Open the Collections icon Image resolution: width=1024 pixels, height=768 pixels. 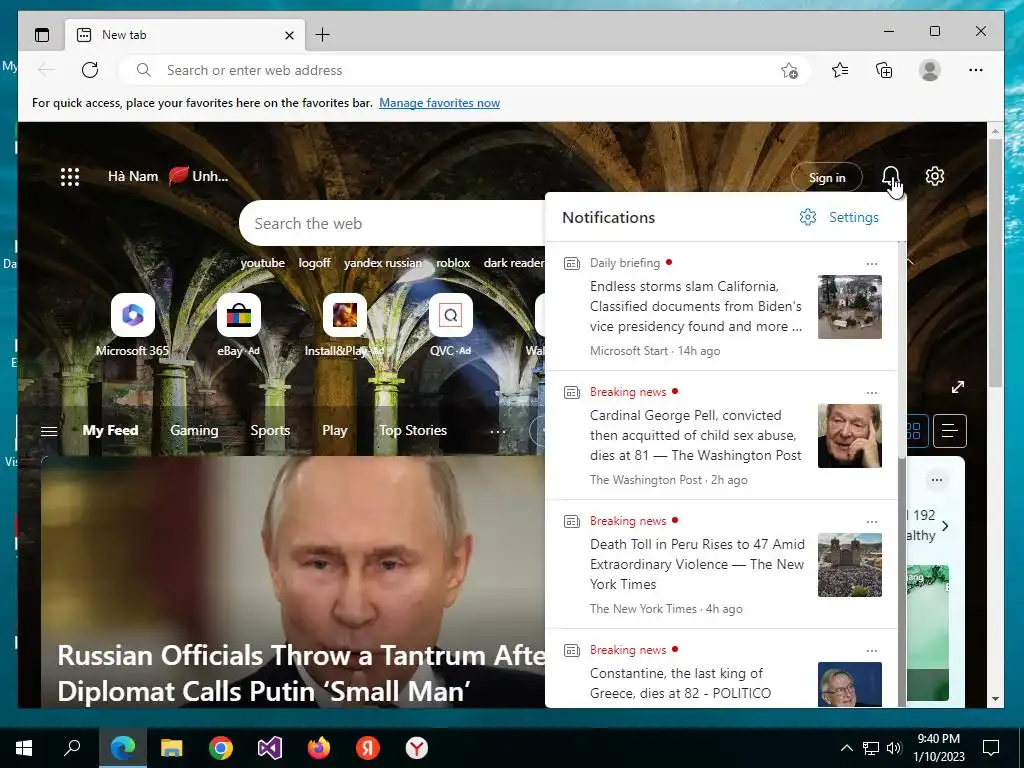point(884,70)
